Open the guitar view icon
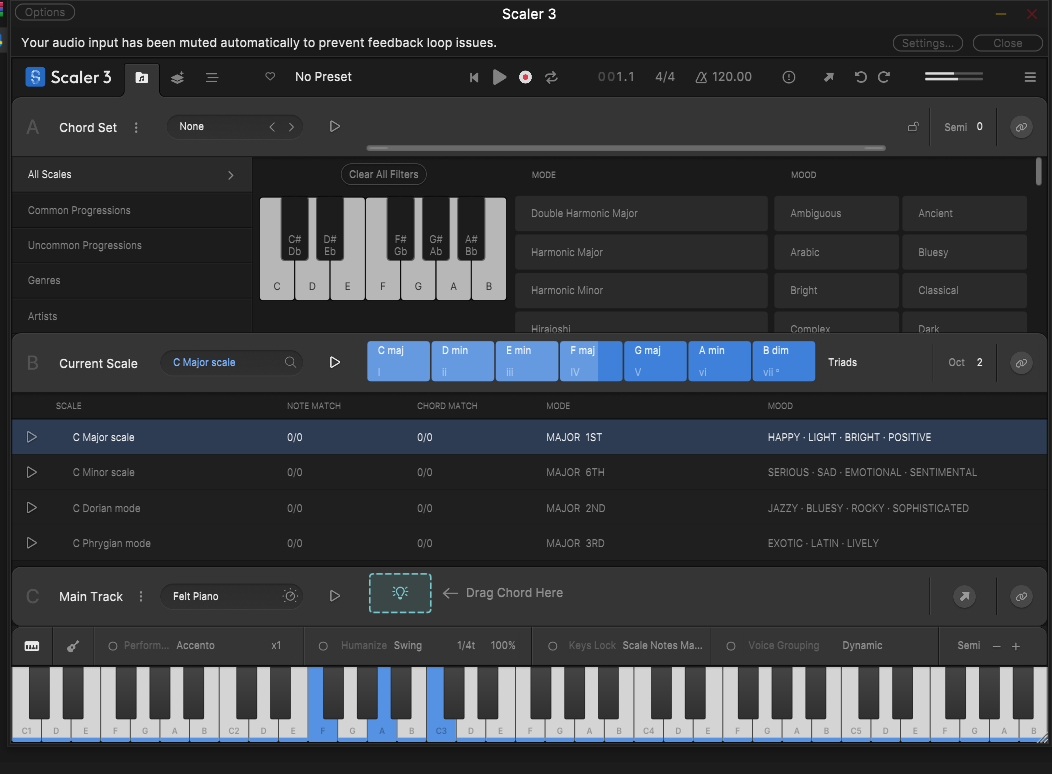The image size is (1052, 774). point(74,646)
